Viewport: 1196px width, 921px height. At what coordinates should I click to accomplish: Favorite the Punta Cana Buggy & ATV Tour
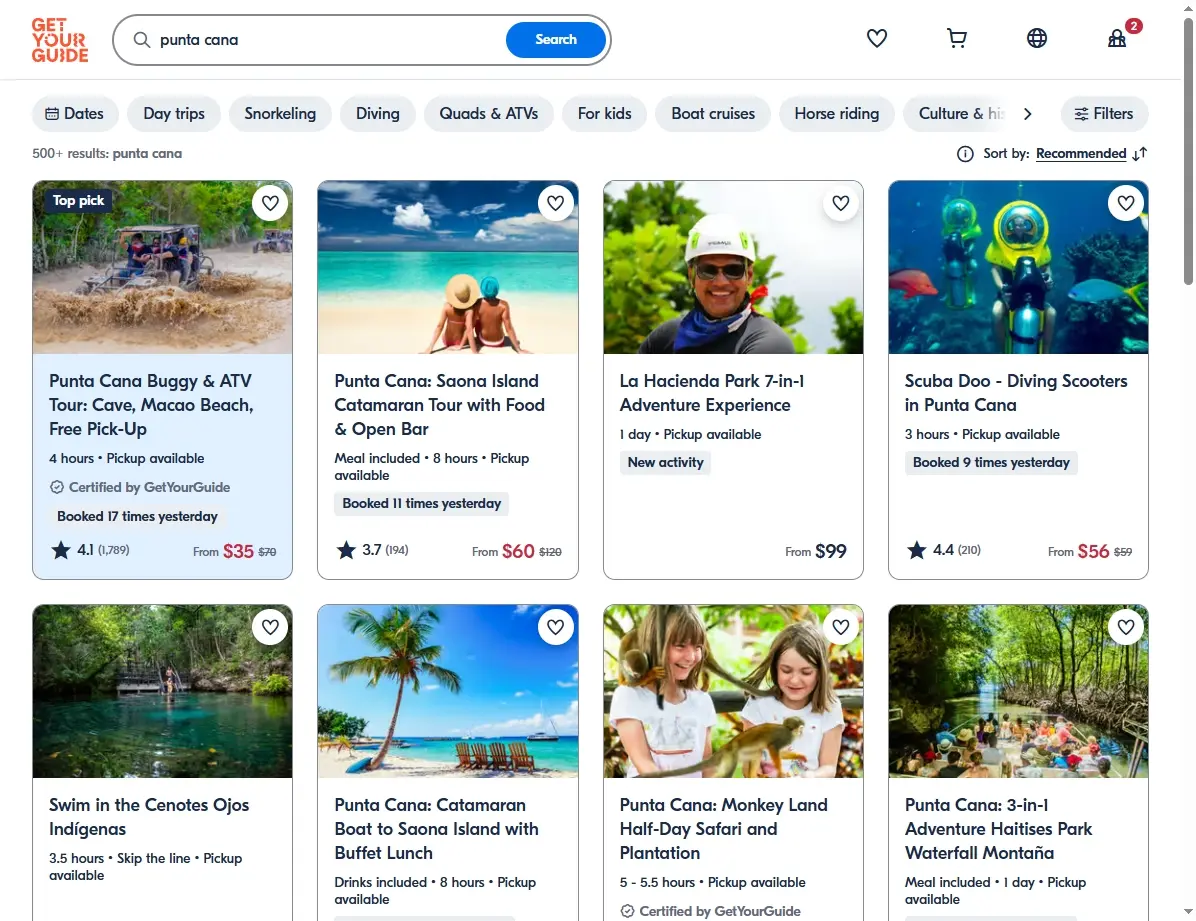(x=270, y=203)
